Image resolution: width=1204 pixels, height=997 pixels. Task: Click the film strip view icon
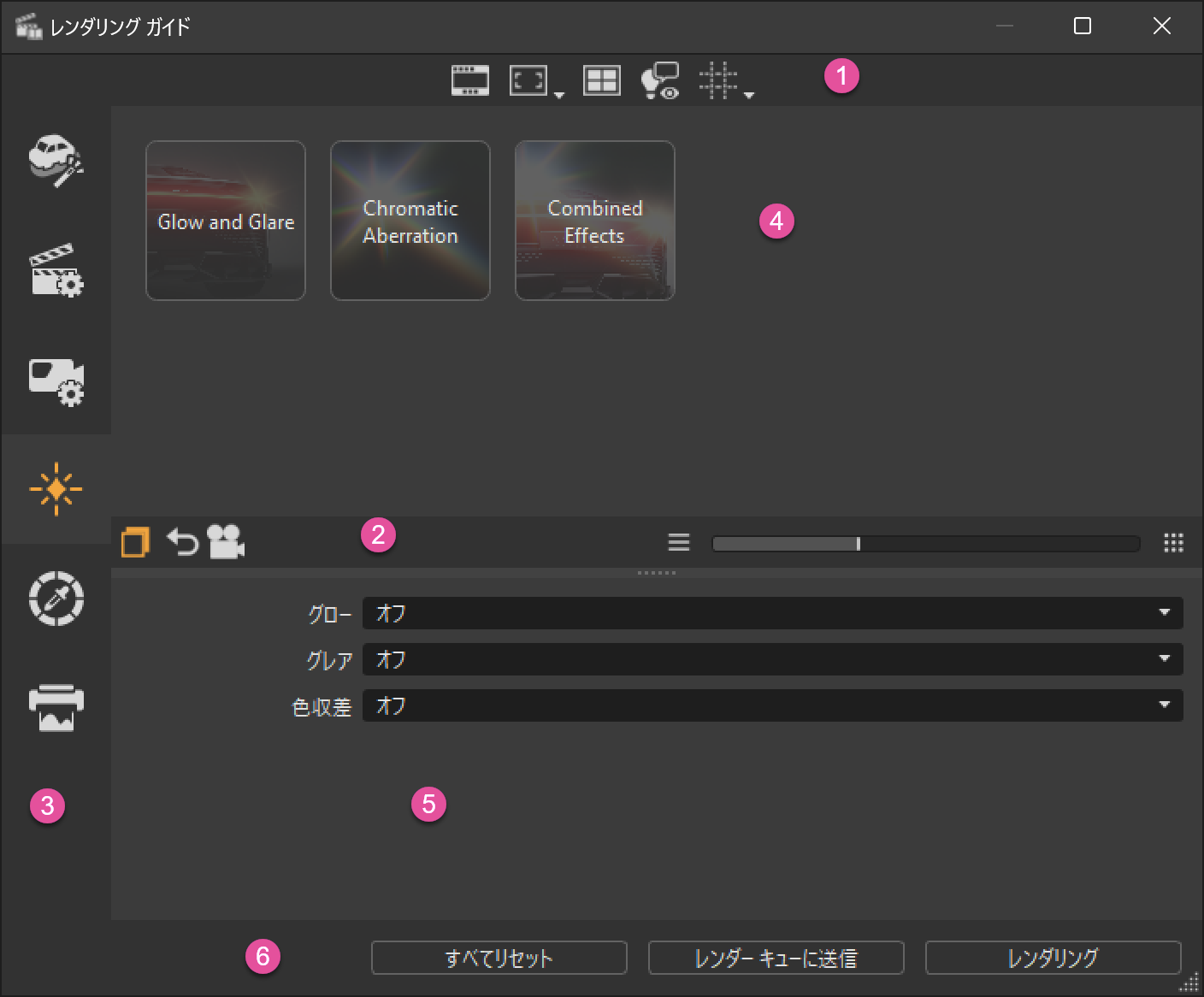point(470,80)
